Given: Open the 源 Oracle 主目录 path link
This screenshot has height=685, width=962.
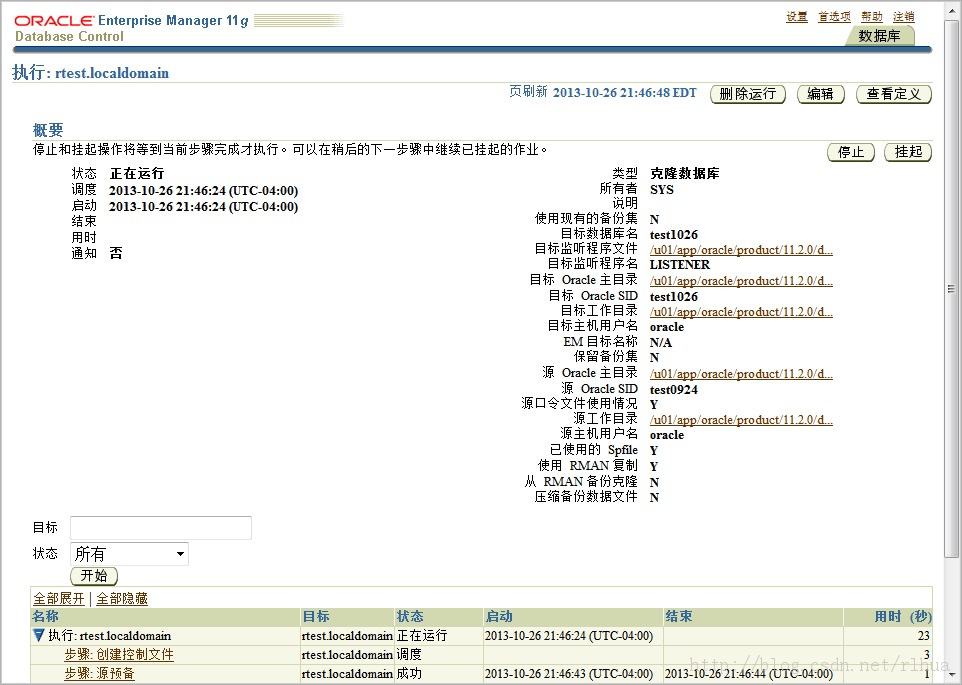Looking at the screenshot, I should click(741, 373).
